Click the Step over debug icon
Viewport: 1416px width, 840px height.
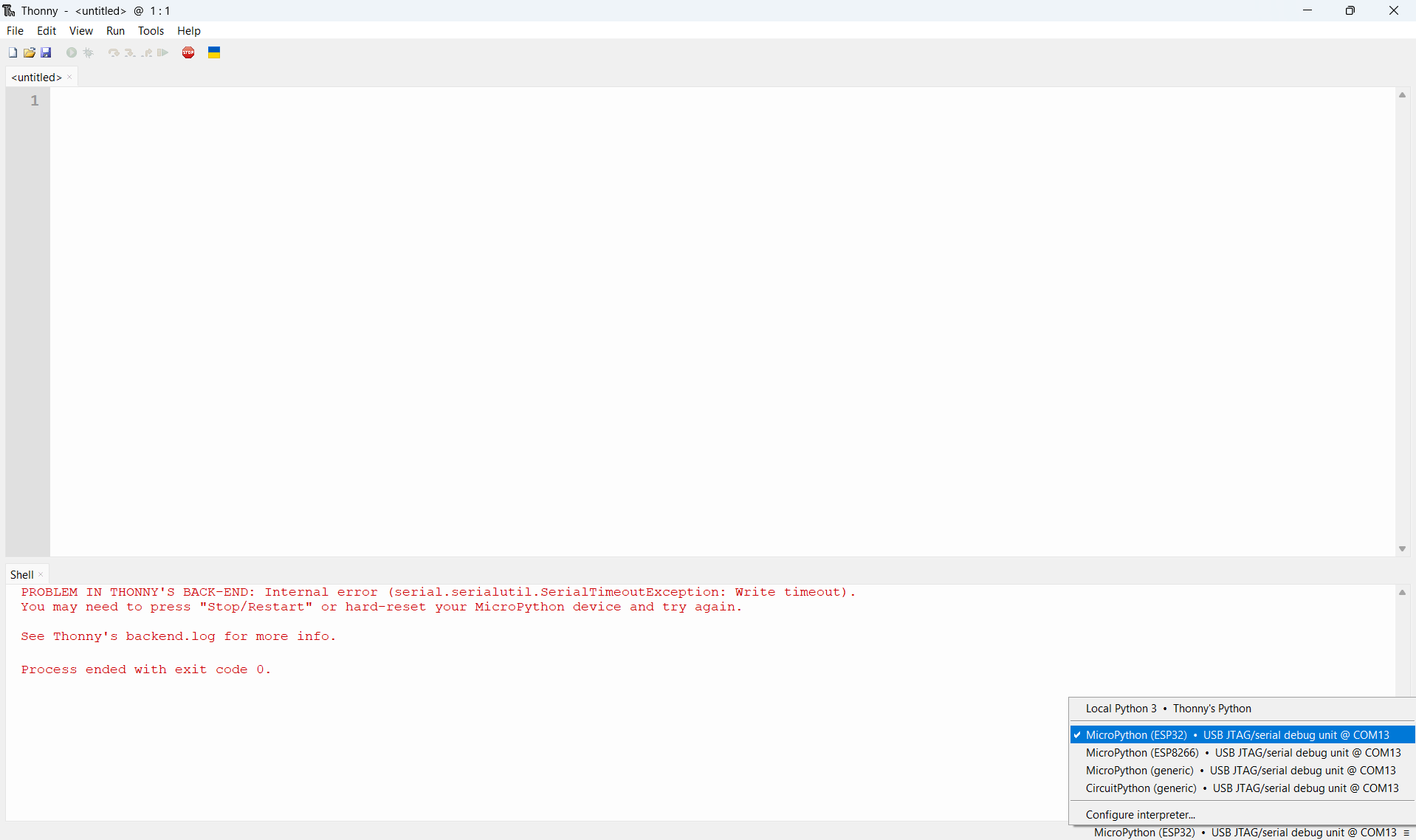click(x=113, y=52)
